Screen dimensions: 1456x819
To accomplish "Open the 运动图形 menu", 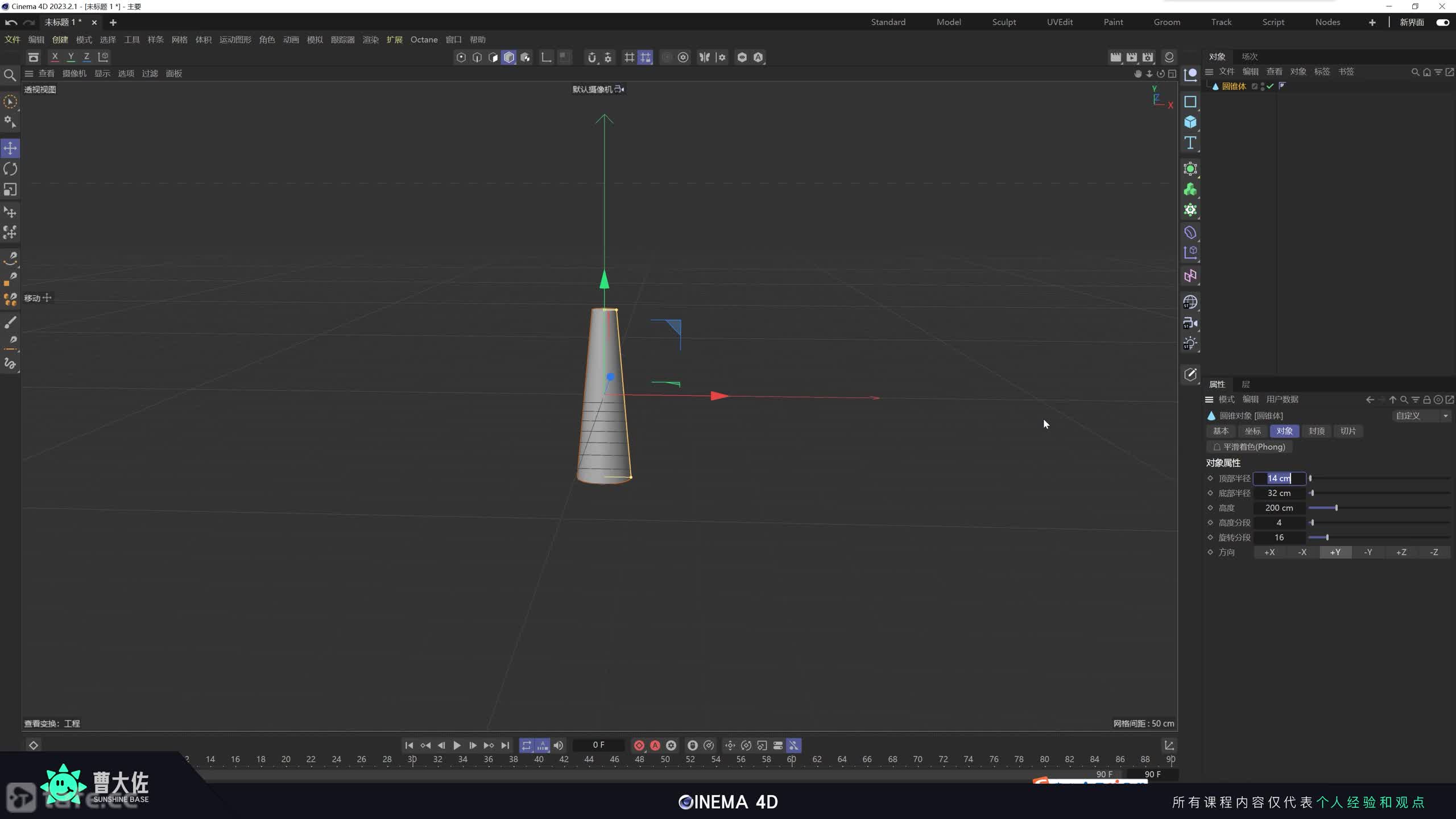I will 235,40.
